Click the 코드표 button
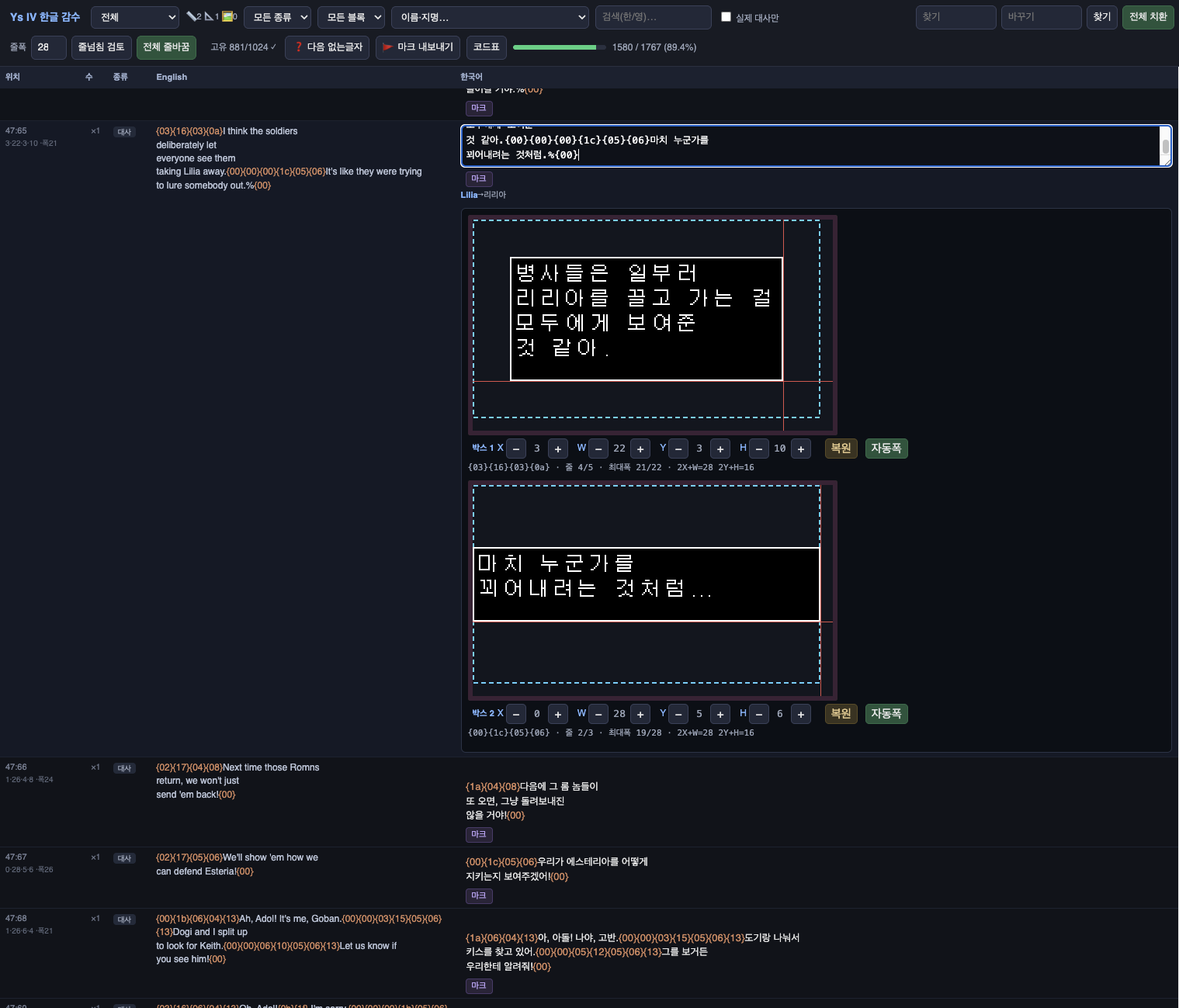The height and width of the screenshot is (1008, 1179). click(x=487, y=47)
